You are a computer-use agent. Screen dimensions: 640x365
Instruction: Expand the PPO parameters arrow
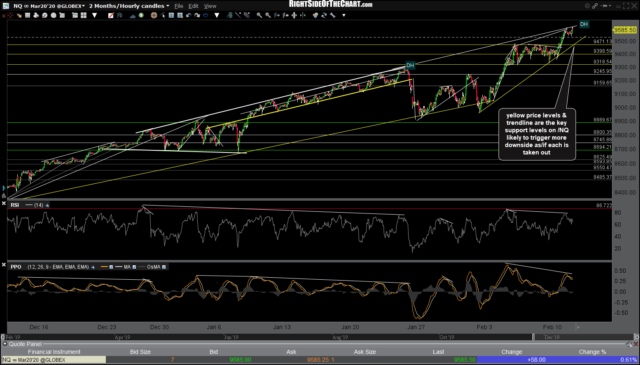point(93,267)
